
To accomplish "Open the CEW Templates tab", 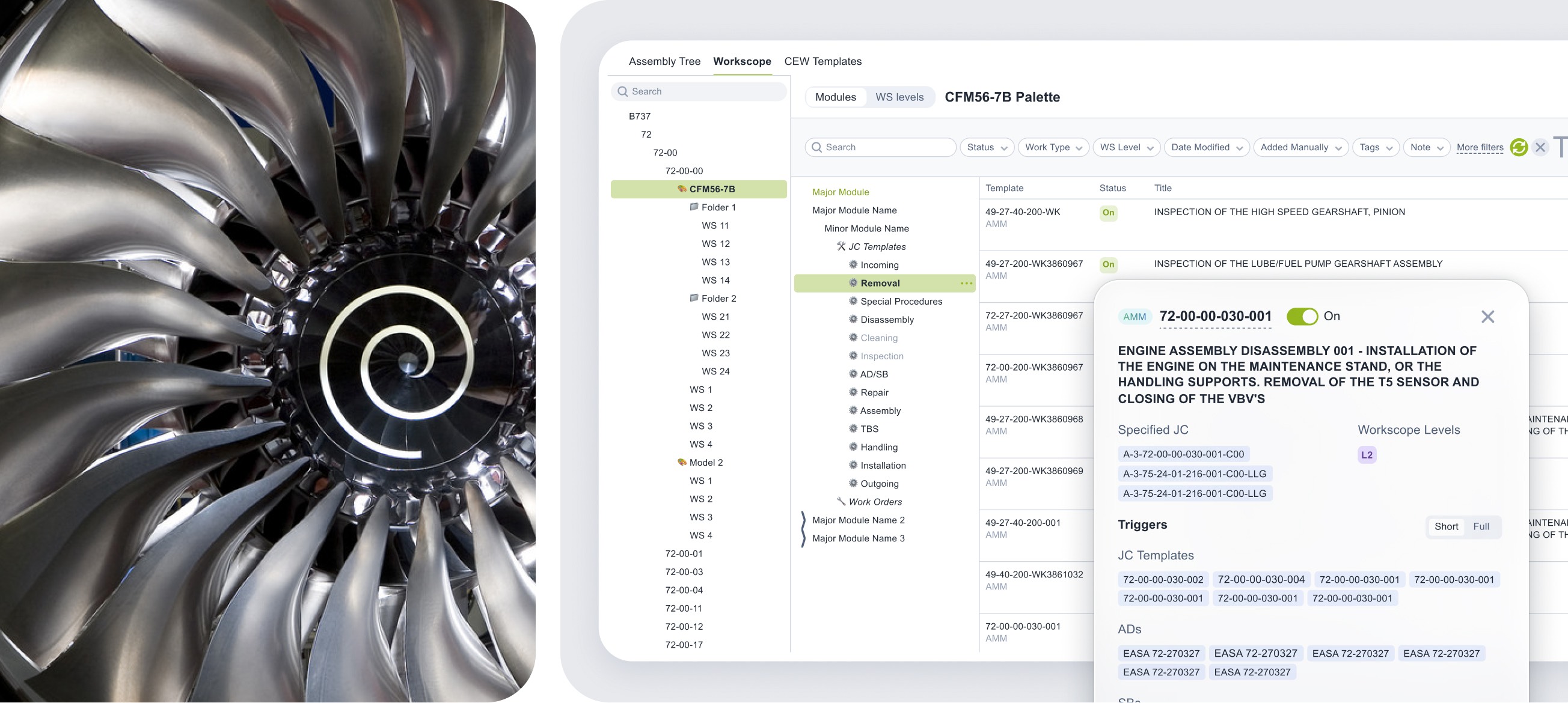I will click(822, 61).
